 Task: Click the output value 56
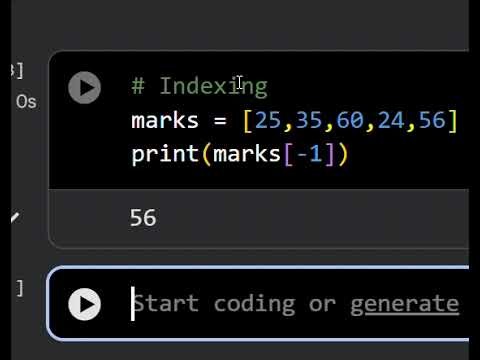coord(143,218)
